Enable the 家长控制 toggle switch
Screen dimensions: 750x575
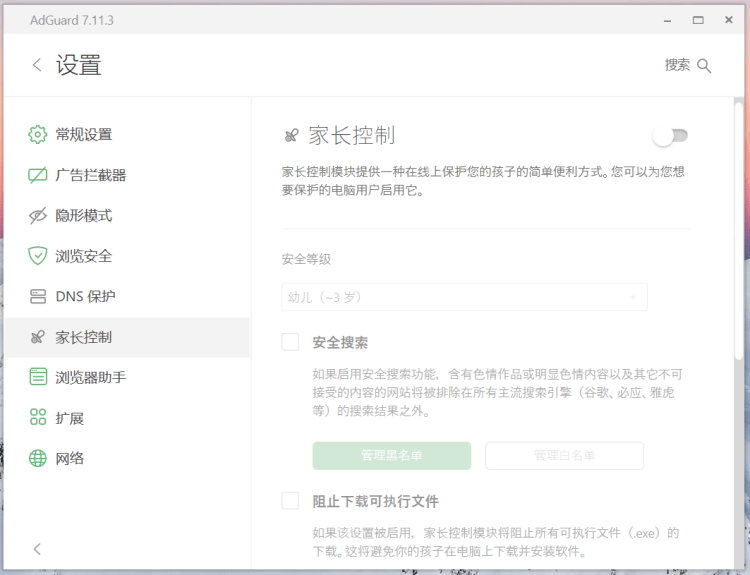pyautogui.click(x=670, y=136)
